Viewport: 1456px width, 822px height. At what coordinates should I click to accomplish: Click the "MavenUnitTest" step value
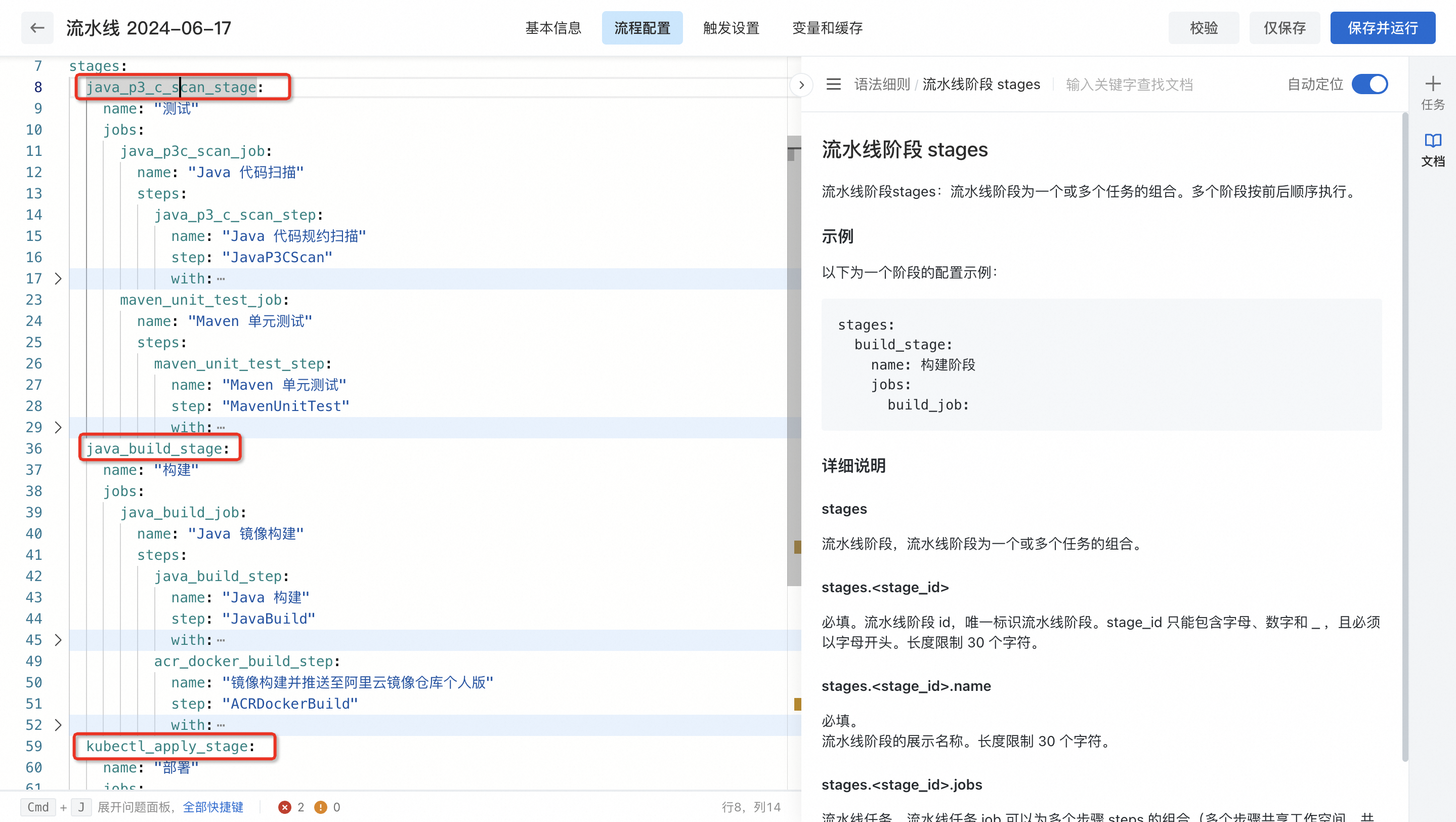pyautogui.click(x=285, y=406)
